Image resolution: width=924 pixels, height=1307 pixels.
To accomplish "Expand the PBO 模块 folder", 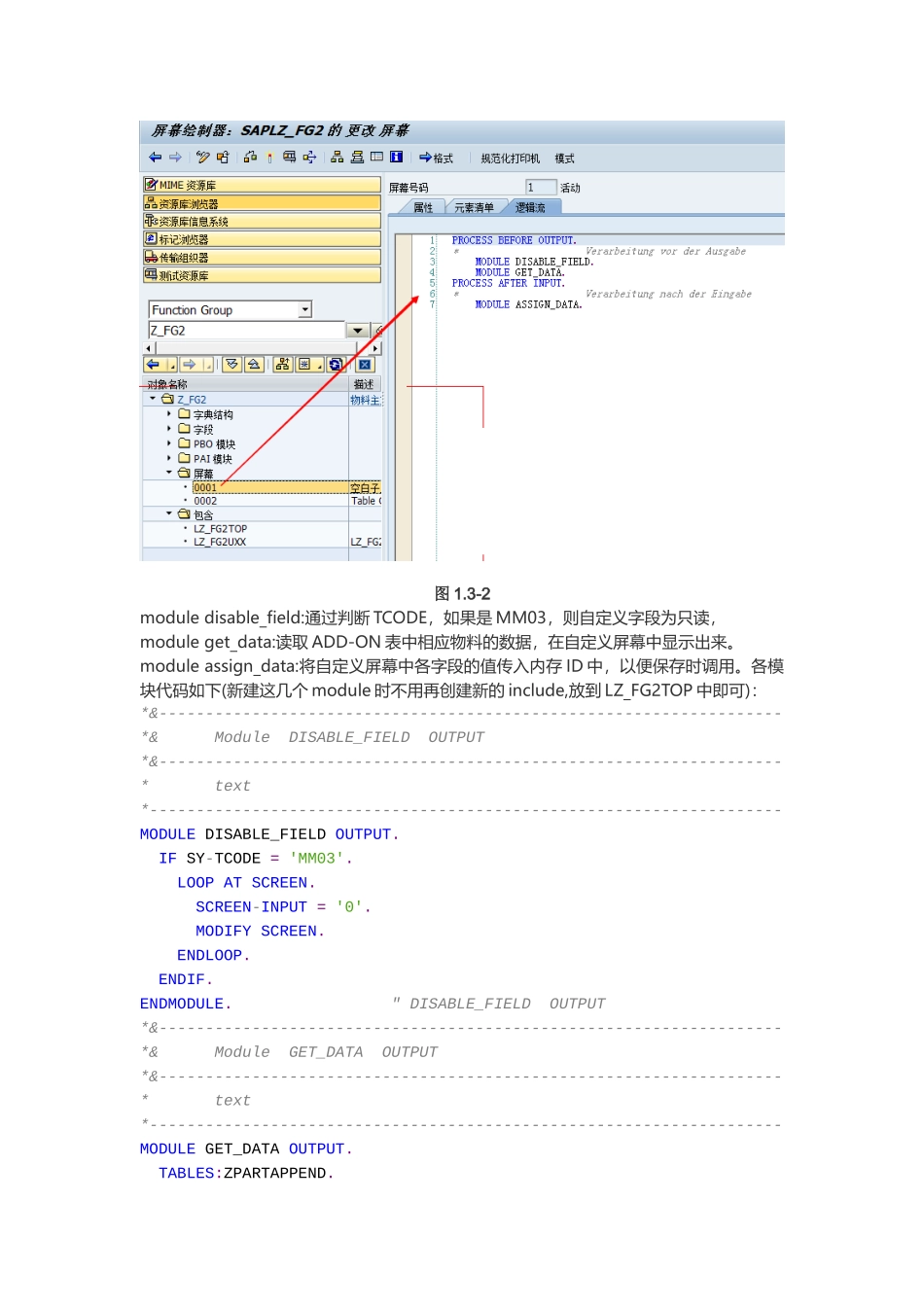I will (x=169, y=443).
